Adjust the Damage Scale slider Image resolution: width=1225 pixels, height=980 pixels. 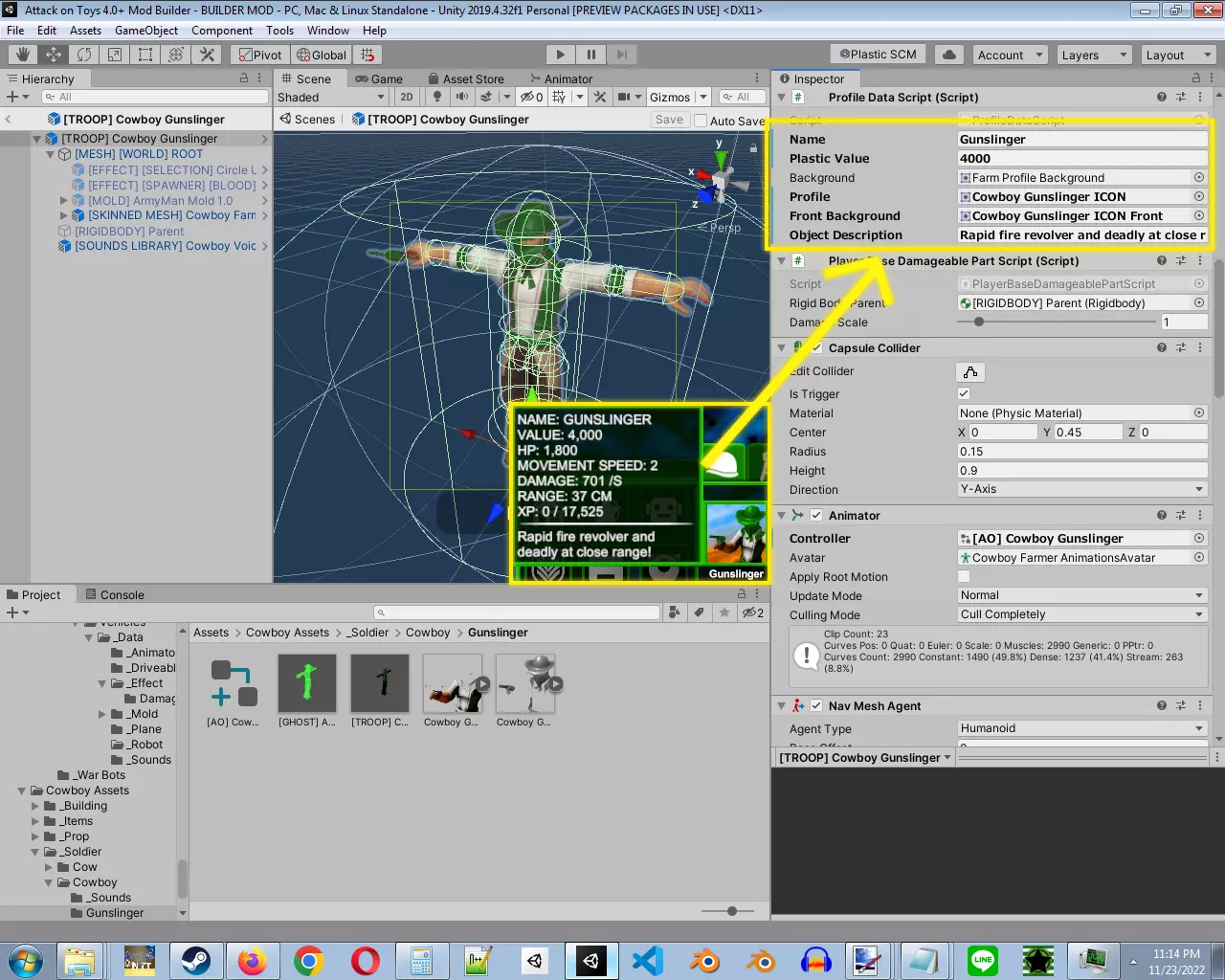click(x=979, y=322)
